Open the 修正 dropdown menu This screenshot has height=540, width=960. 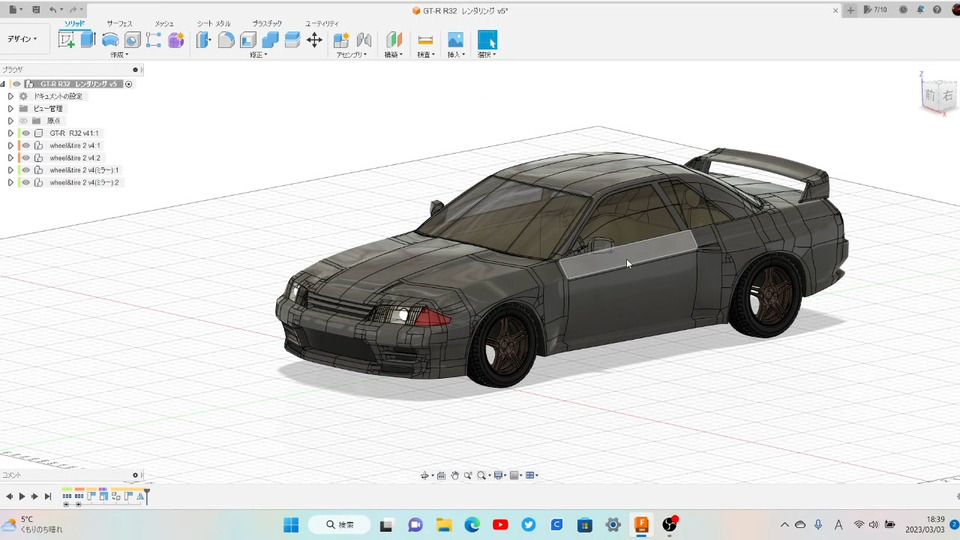pos(258,54)
